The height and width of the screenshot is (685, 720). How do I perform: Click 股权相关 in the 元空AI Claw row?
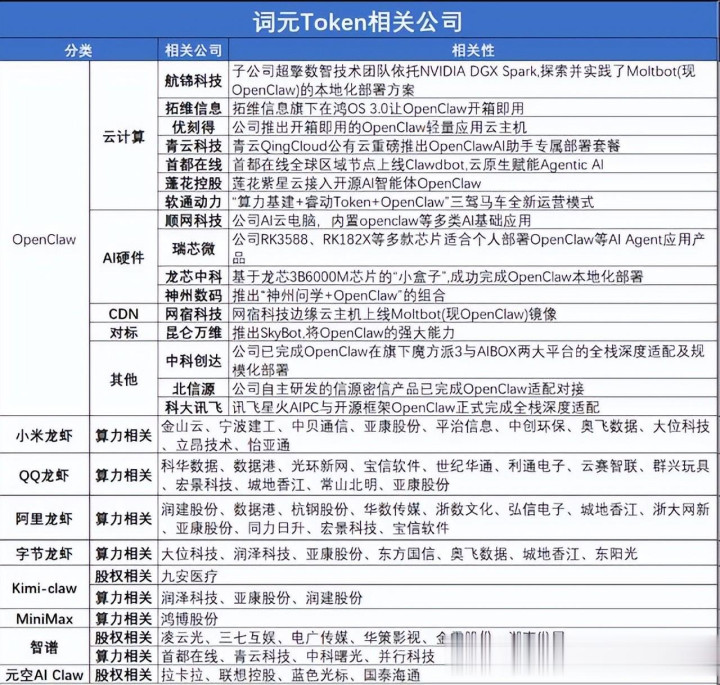[124, 675]
